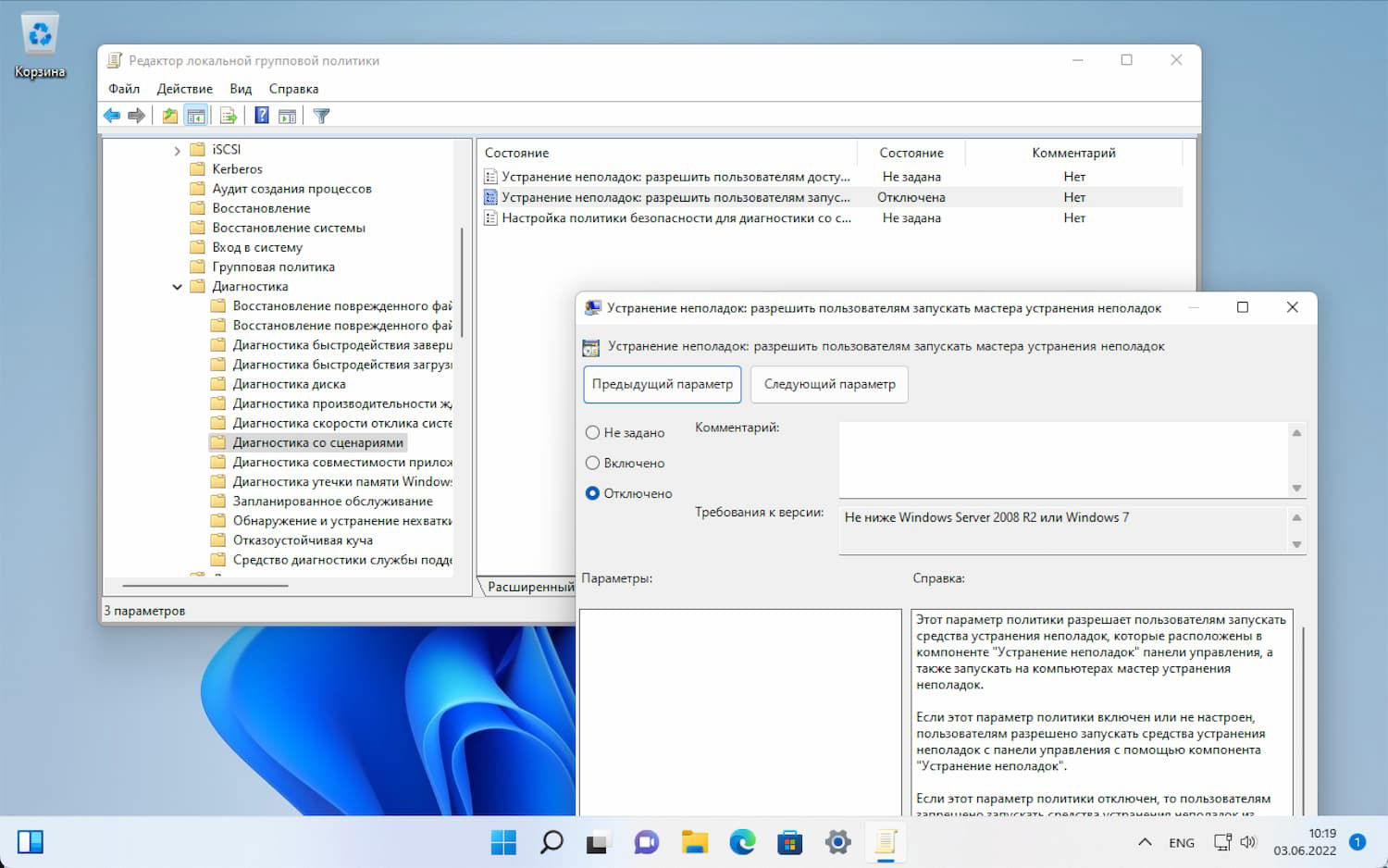The width and height of the screenshot is (1388, 868).
Task: Expand the iSCSI tree folder
Action: pos(177,150)
